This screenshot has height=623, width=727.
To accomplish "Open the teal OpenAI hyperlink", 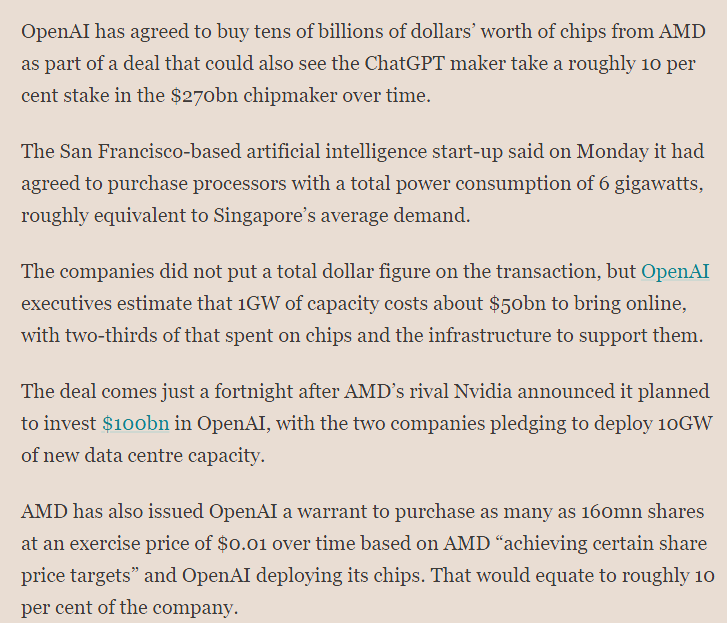I will click(x=675, y=272).
